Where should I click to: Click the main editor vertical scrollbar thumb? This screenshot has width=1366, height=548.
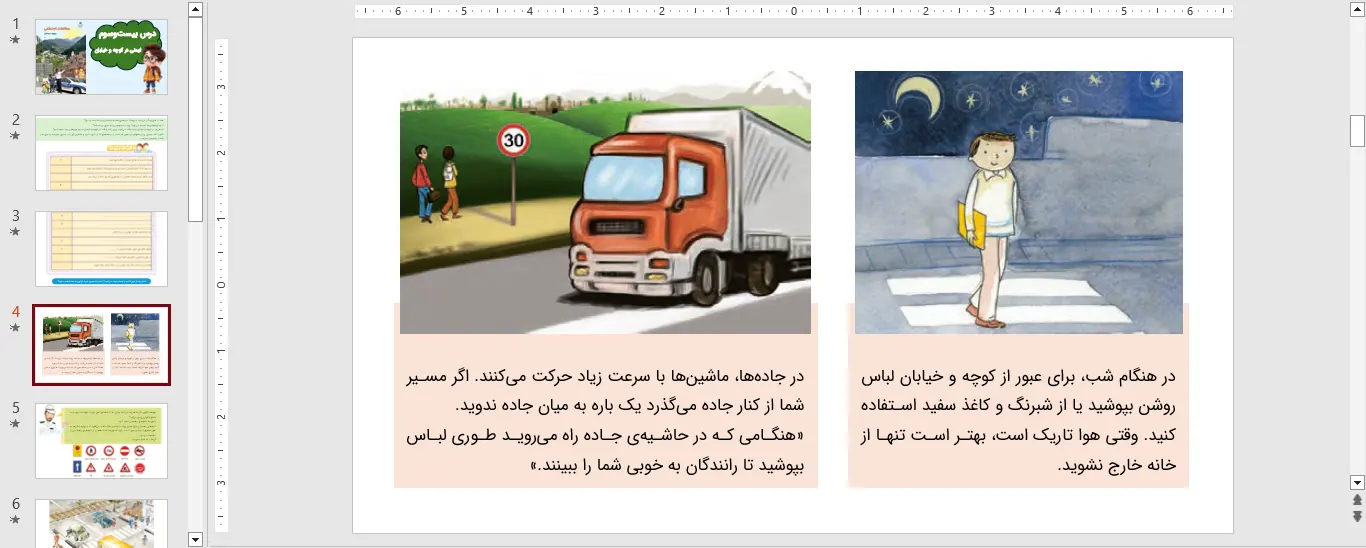click(x=1357, y=130)
